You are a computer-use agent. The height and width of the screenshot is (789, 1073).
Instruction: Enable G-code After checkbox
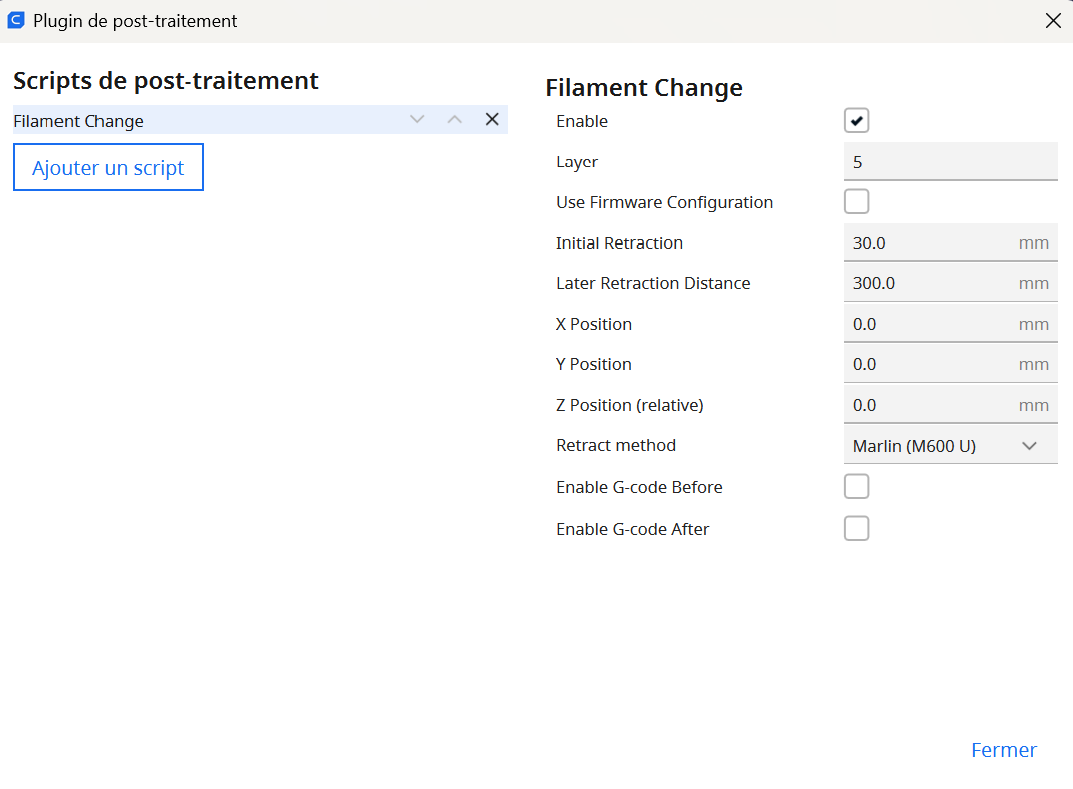(856, 528)
